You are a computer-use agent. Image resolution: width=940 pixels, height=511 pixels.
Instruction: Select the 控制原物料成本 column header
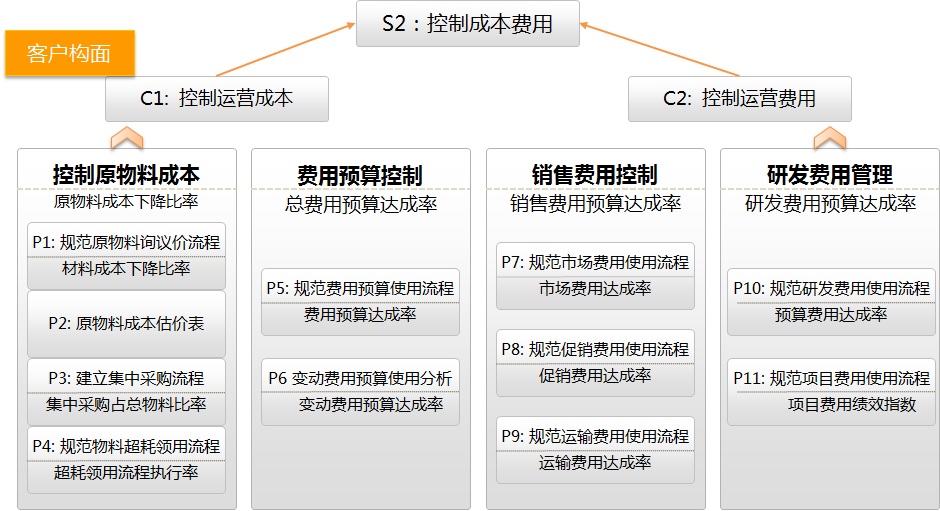point(126,175)
